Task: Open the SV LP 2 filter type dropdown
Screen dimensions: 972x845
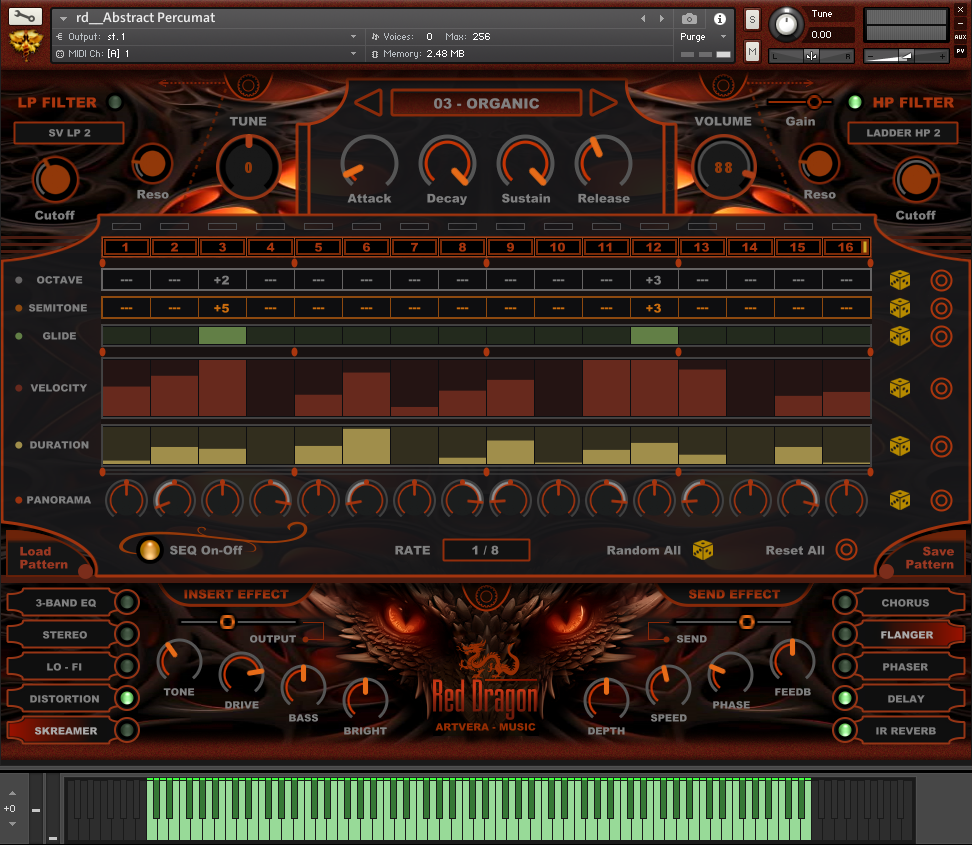Action: 69,133
